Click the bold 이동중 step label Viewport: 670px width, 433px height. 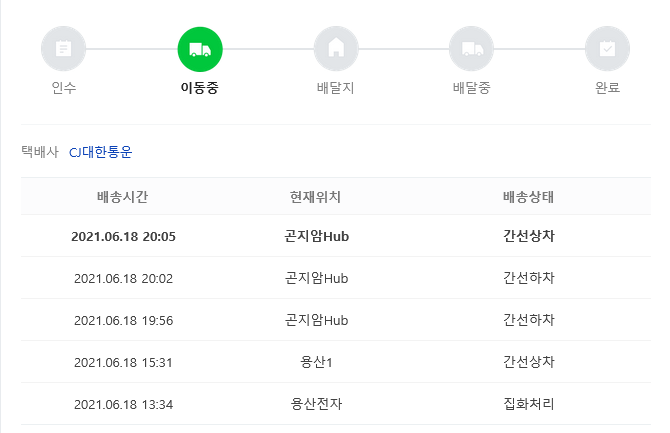(199, 88)
